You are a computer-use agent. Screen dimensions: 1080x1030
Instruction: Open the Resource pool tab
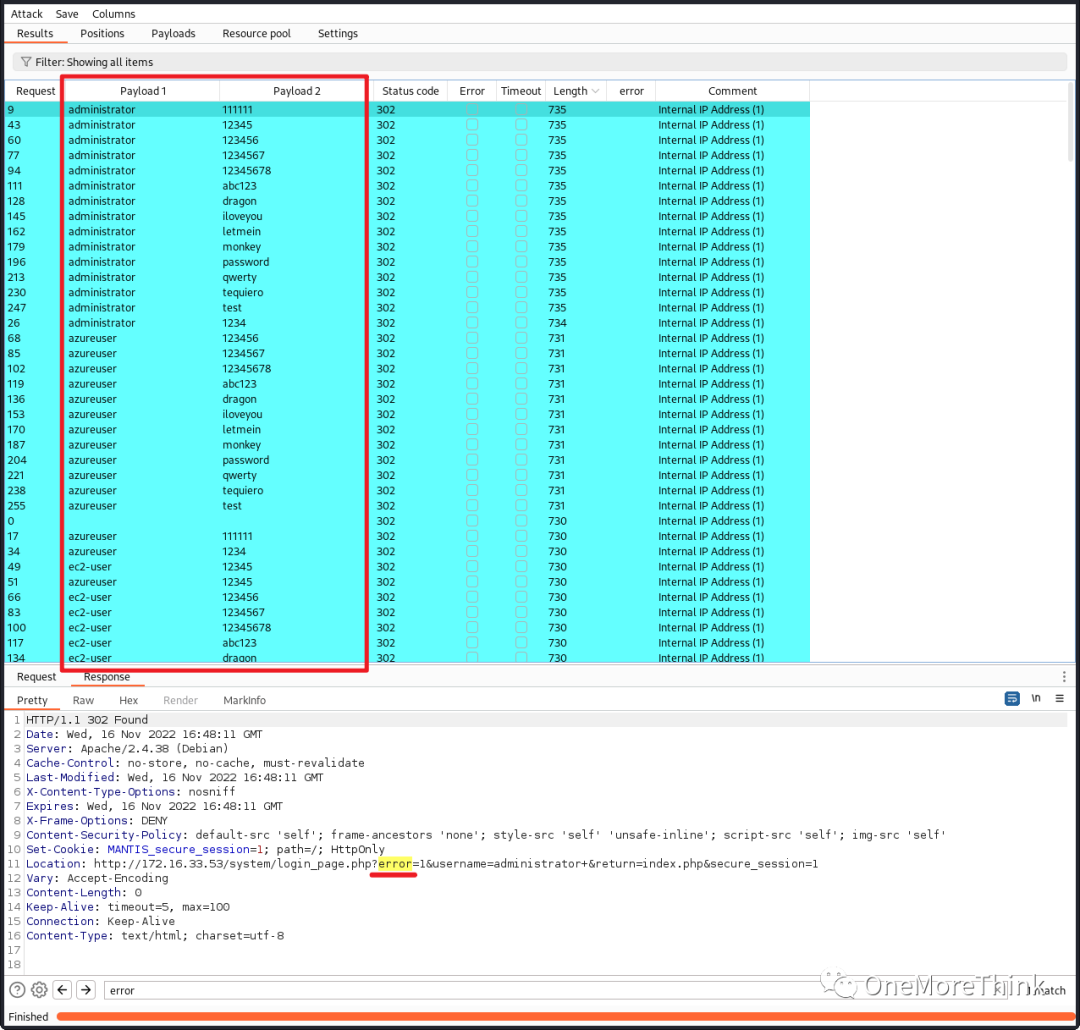pyautogui.click(x=256, y=33)
